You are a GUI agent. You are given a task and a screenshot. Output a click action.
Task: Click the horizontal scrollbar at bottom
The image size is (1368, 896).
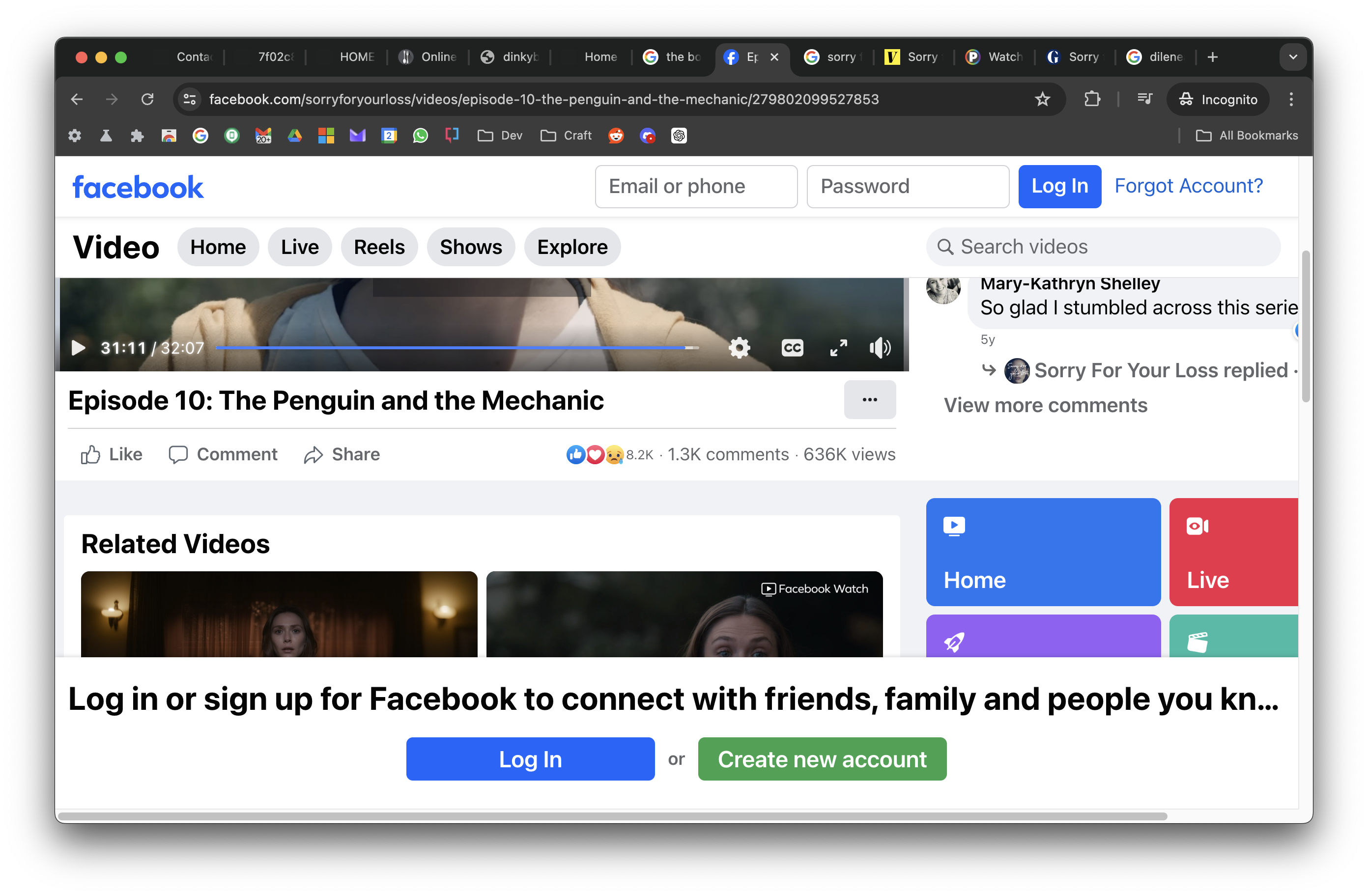point(612,816)
